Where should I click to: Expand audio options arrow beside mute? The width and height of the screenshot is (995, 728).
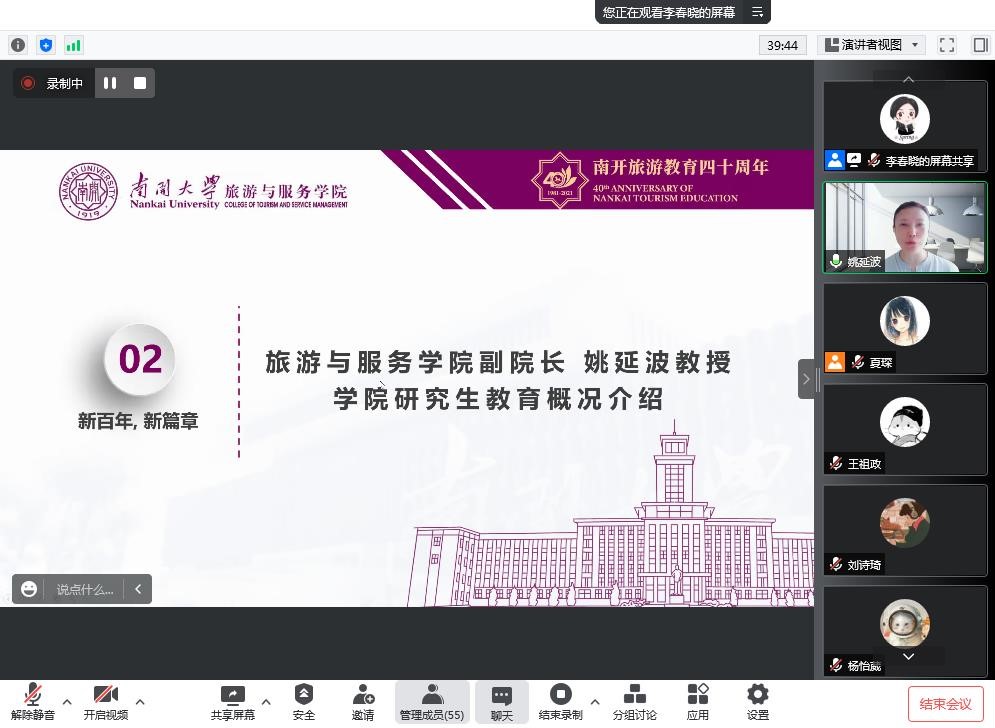pyautogui.click(x=67, y=701)
